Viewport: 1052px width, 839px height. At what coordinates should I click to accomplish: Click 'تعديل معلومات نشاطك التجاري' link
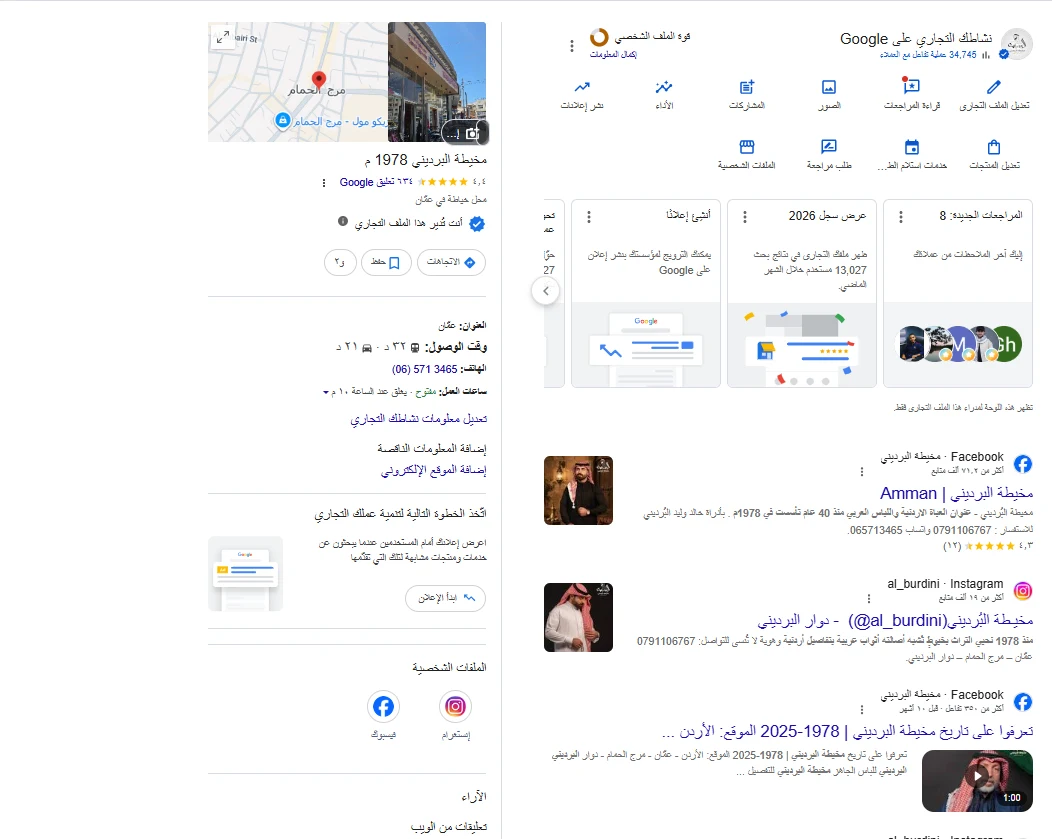(x=419, y=418)
